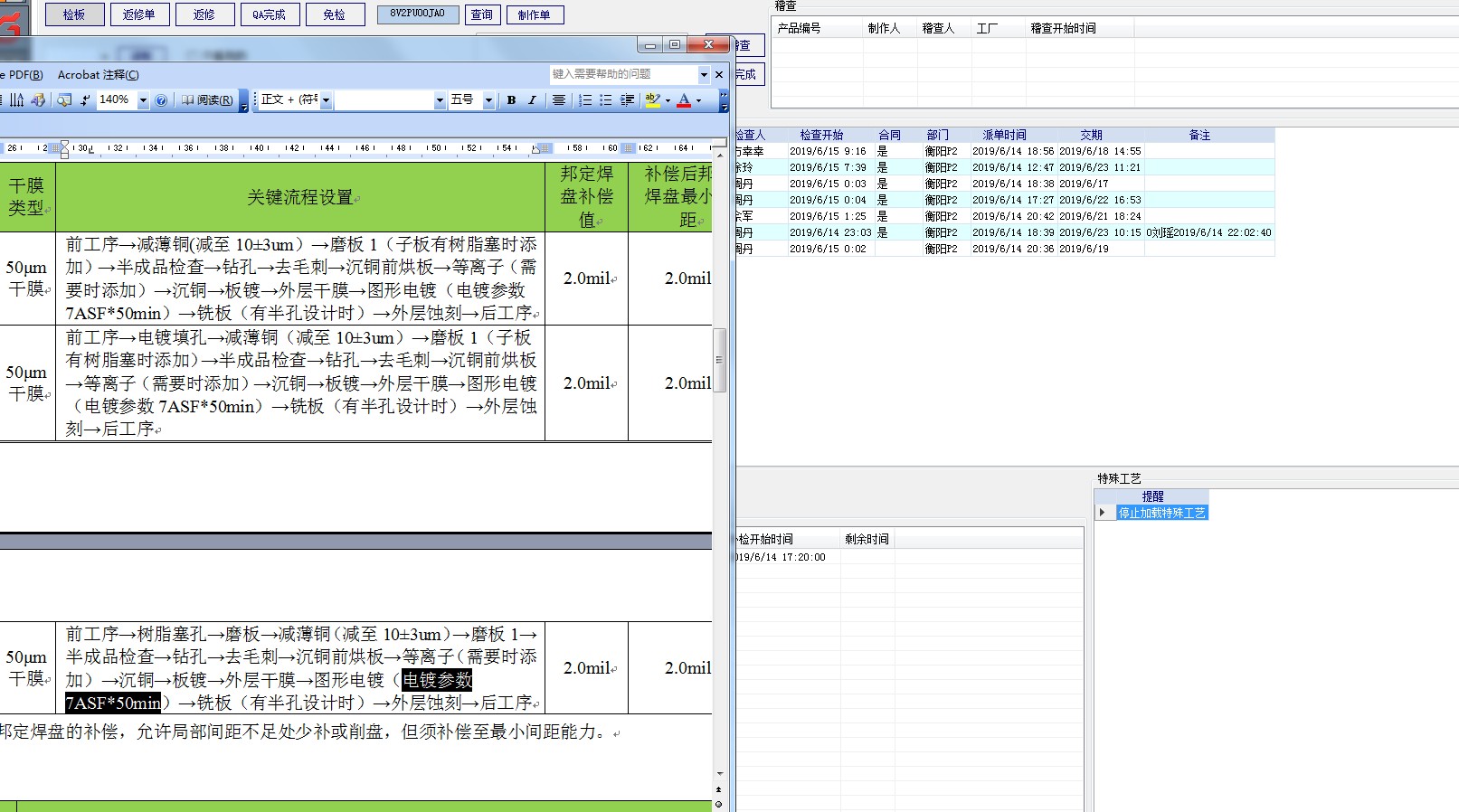The height and width of the screenshot is (812, 1459).
Task: Click the previous page browse button
Action: (719, 789)
